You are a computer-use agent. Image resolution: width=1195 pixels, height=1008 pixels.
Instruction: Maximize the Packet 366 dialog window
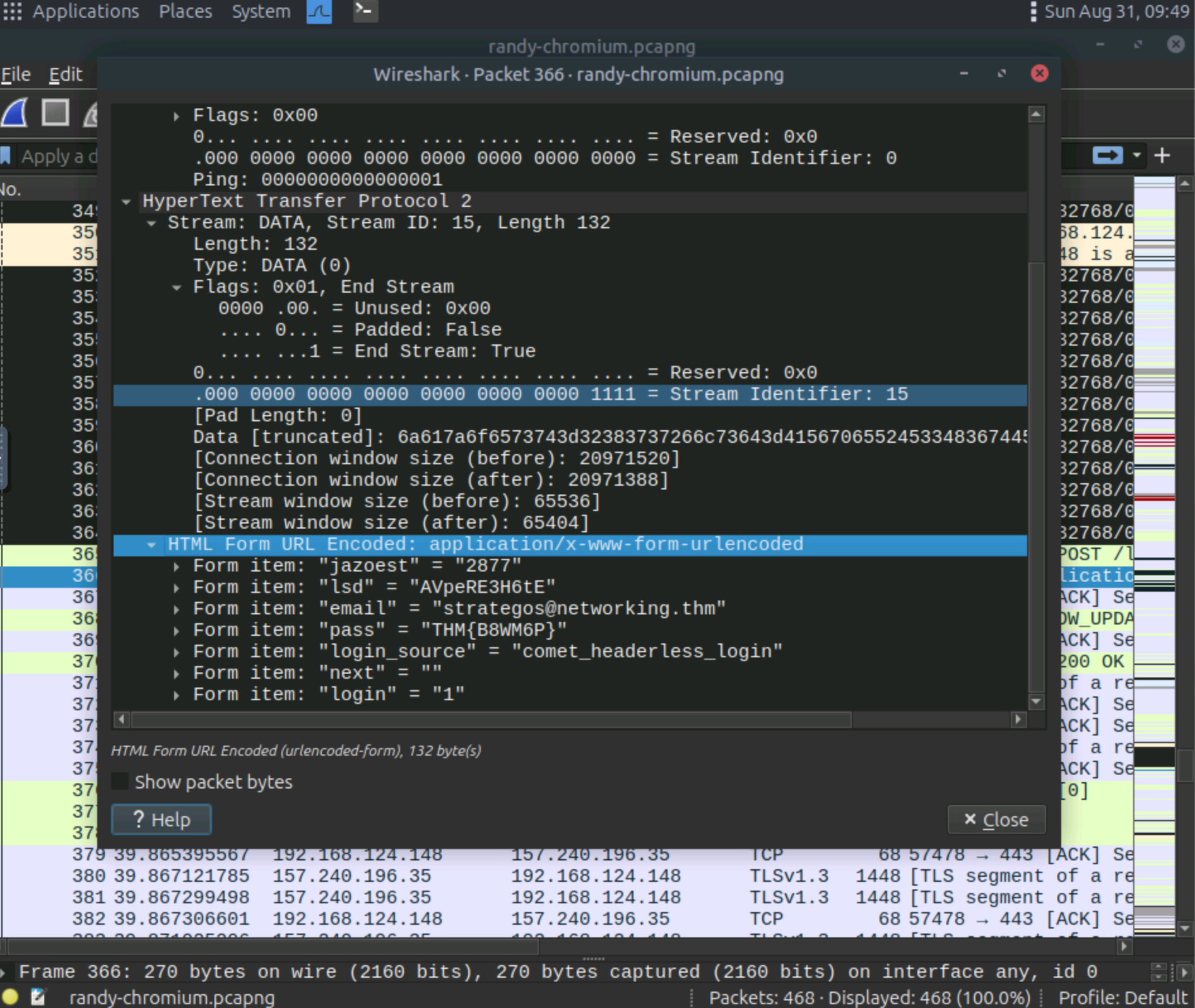pyautogui.click(x=1001, y=74)
